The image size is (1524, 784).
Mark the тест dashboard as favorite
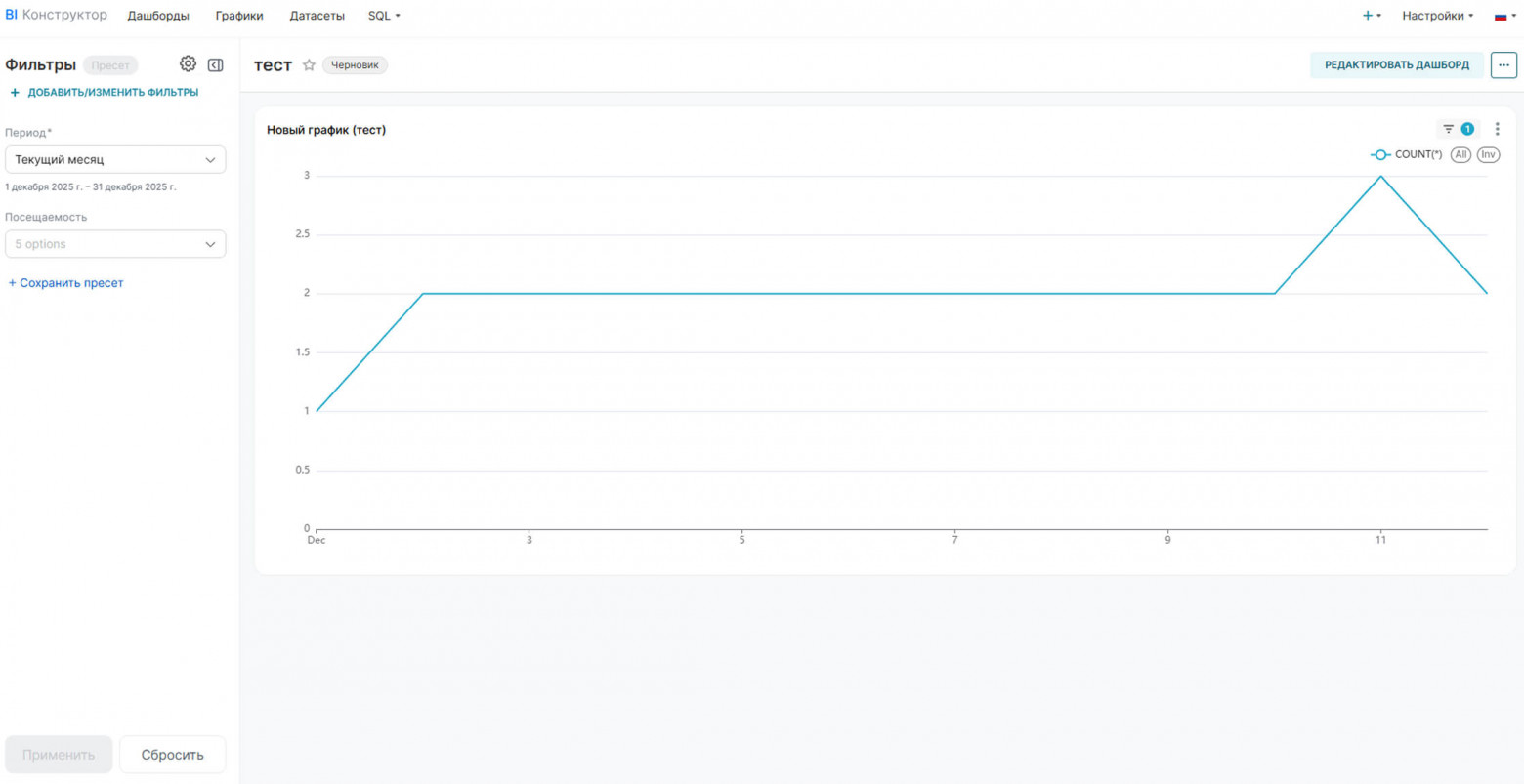(x=309, y=65)
